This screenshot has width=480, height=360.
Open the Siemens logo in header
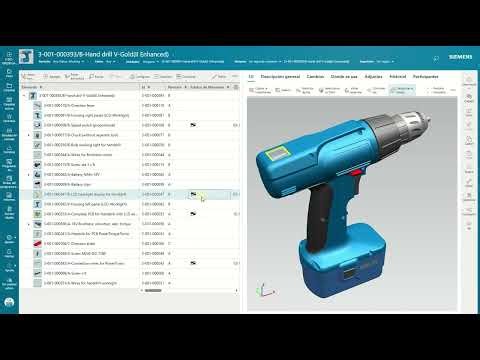pos(460,57)
